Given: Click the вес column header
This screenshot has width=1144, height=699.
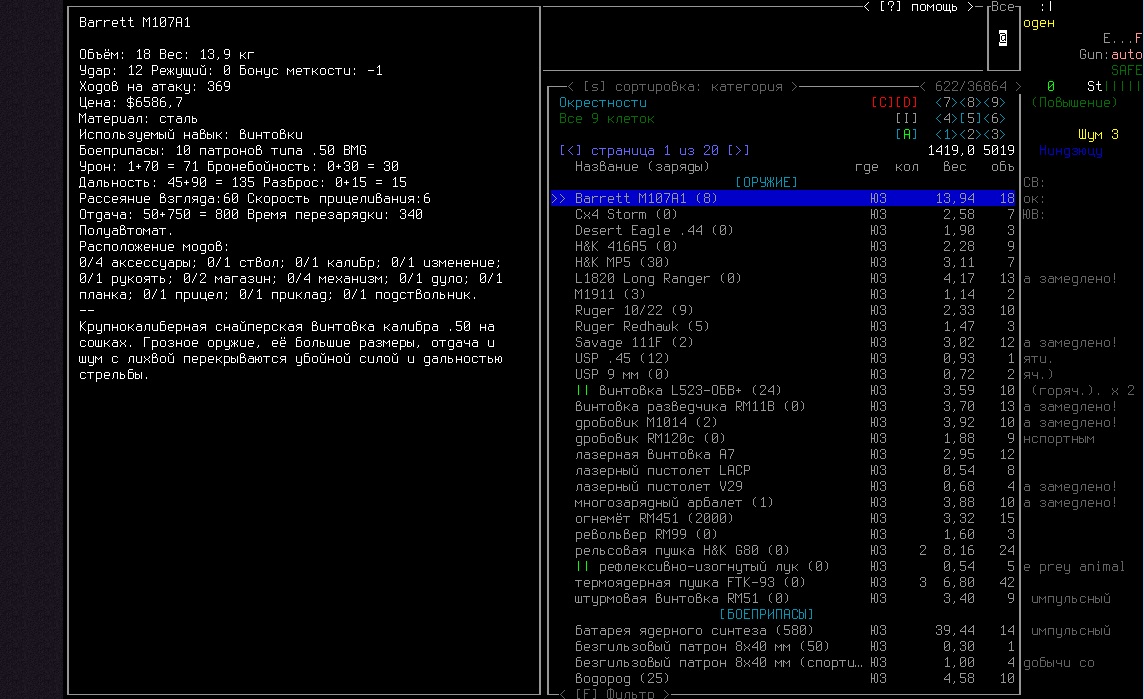Looking at the screenshot, I should (x=954, y=166).
